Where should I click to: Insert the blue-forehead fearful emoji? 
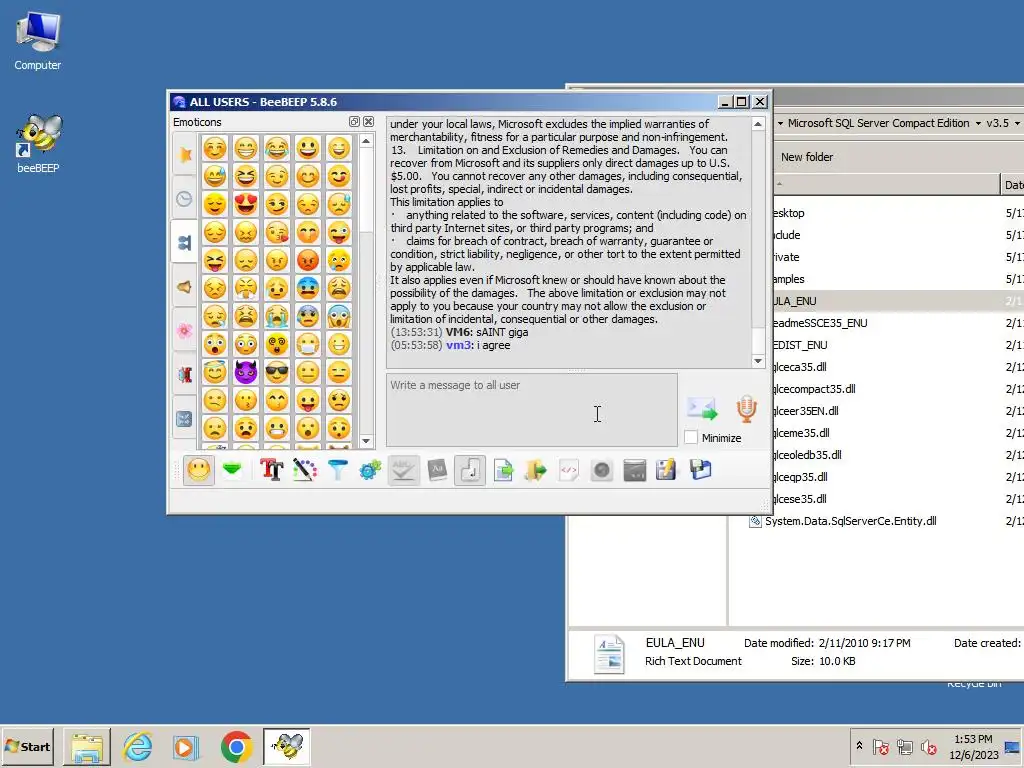(308, 288)
